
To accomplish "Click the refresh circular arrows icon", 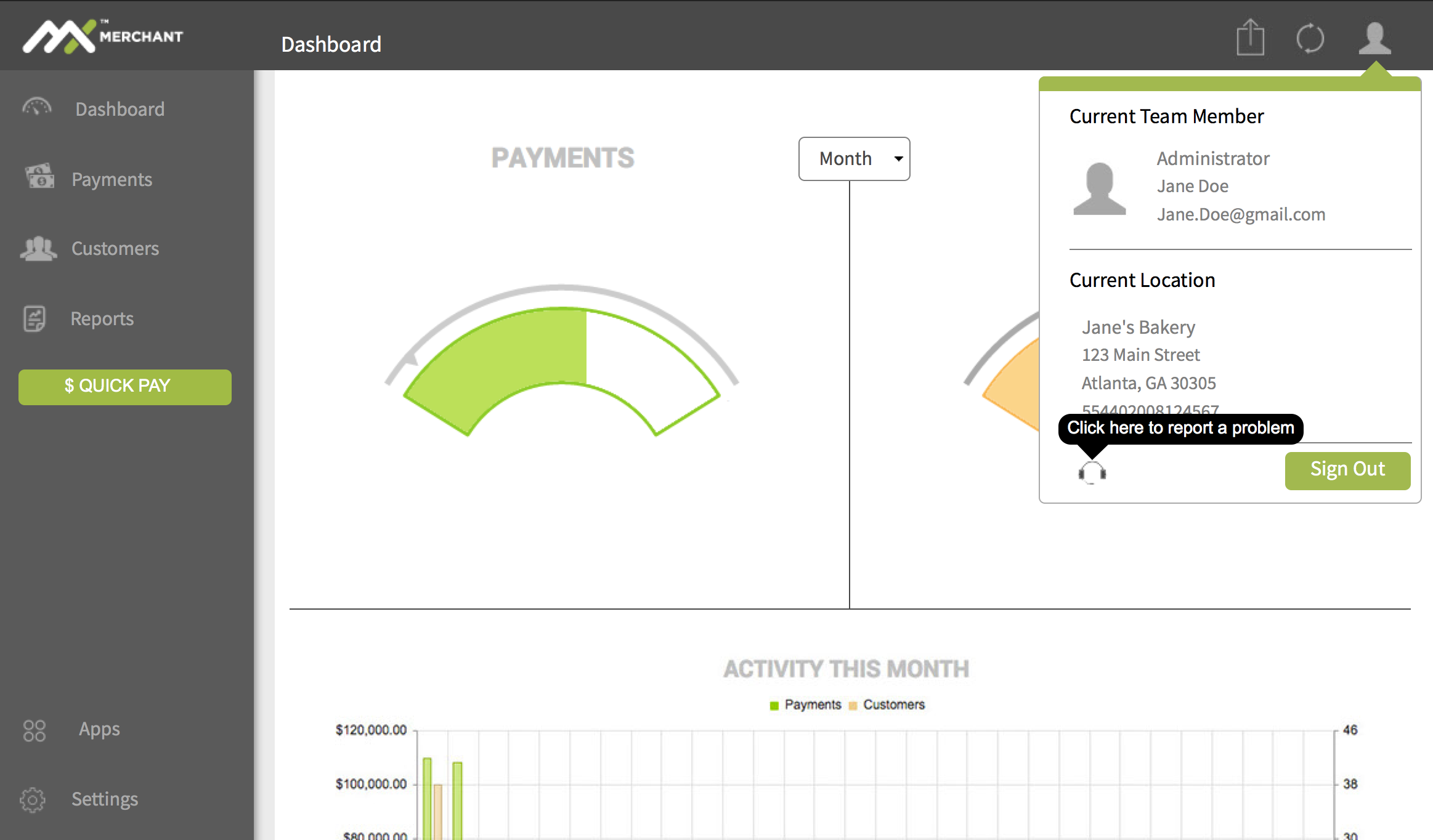I will pyautogui.click(x=1310, y=39).
